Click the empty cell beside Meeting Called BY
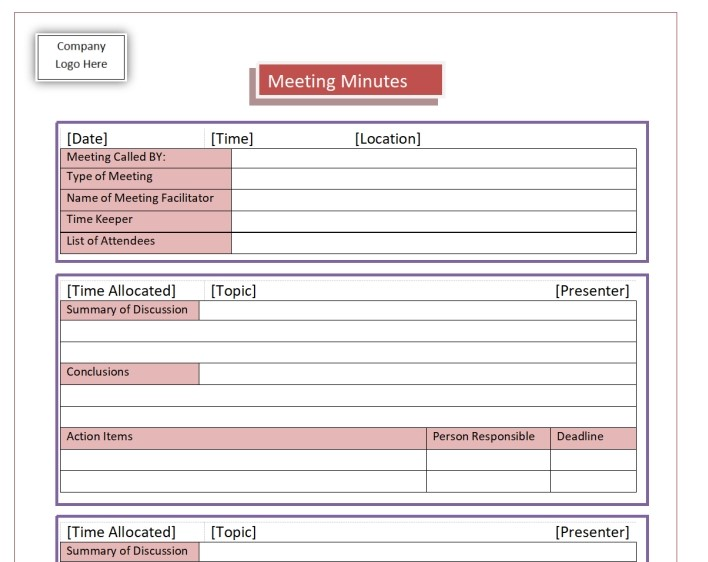 click(433, 158)
